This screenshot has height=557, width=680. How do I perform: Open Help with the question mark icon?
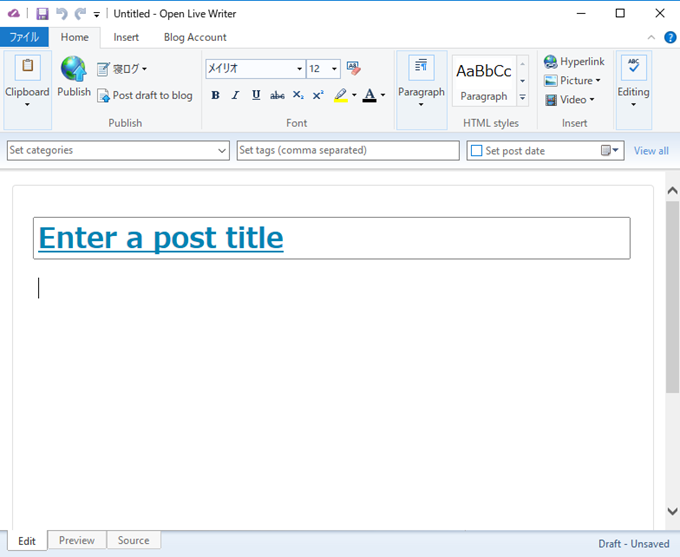click(670, 37)
